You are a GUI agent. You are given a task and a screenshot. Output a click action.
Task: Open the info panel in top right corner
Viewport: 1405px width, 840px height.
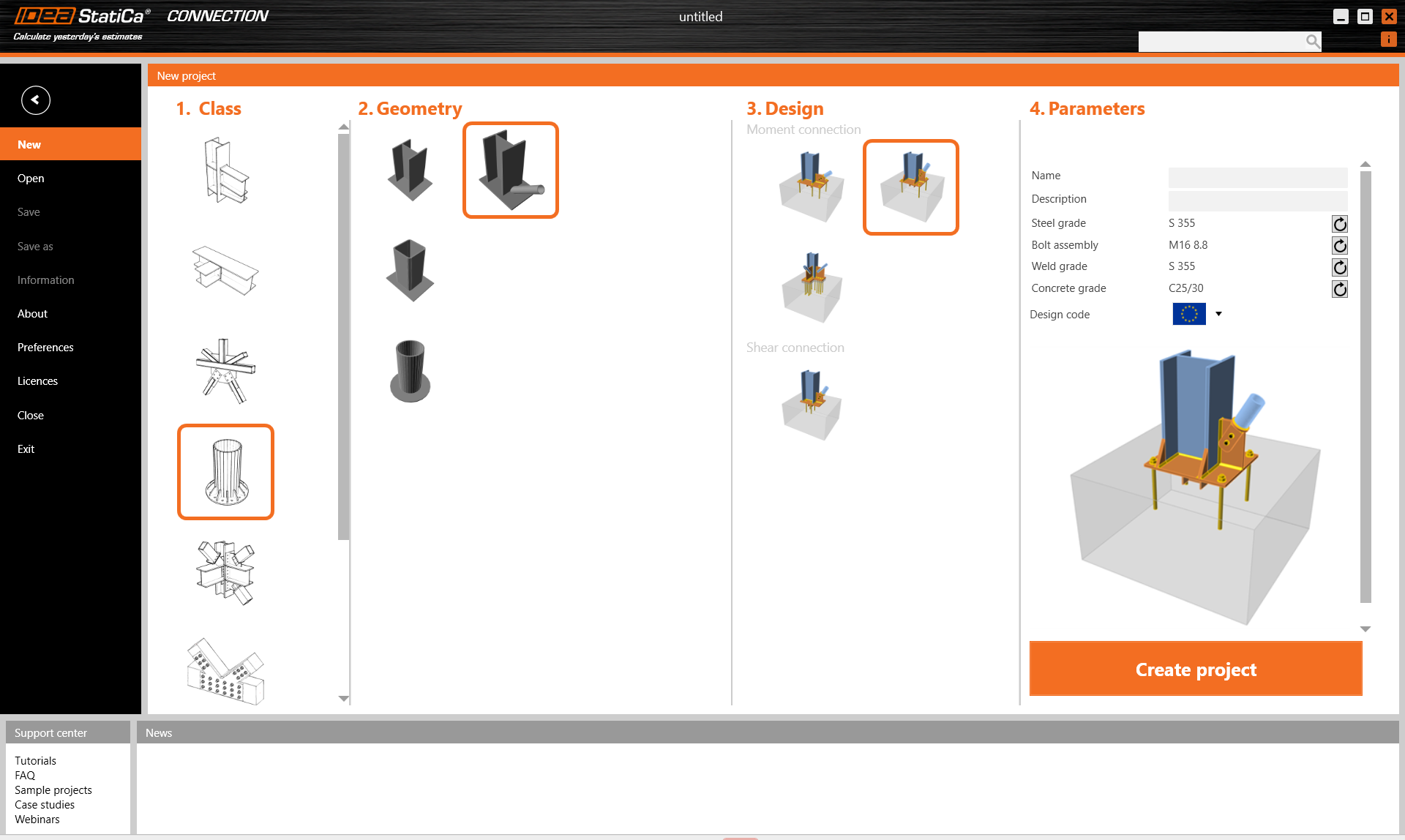1388,39
